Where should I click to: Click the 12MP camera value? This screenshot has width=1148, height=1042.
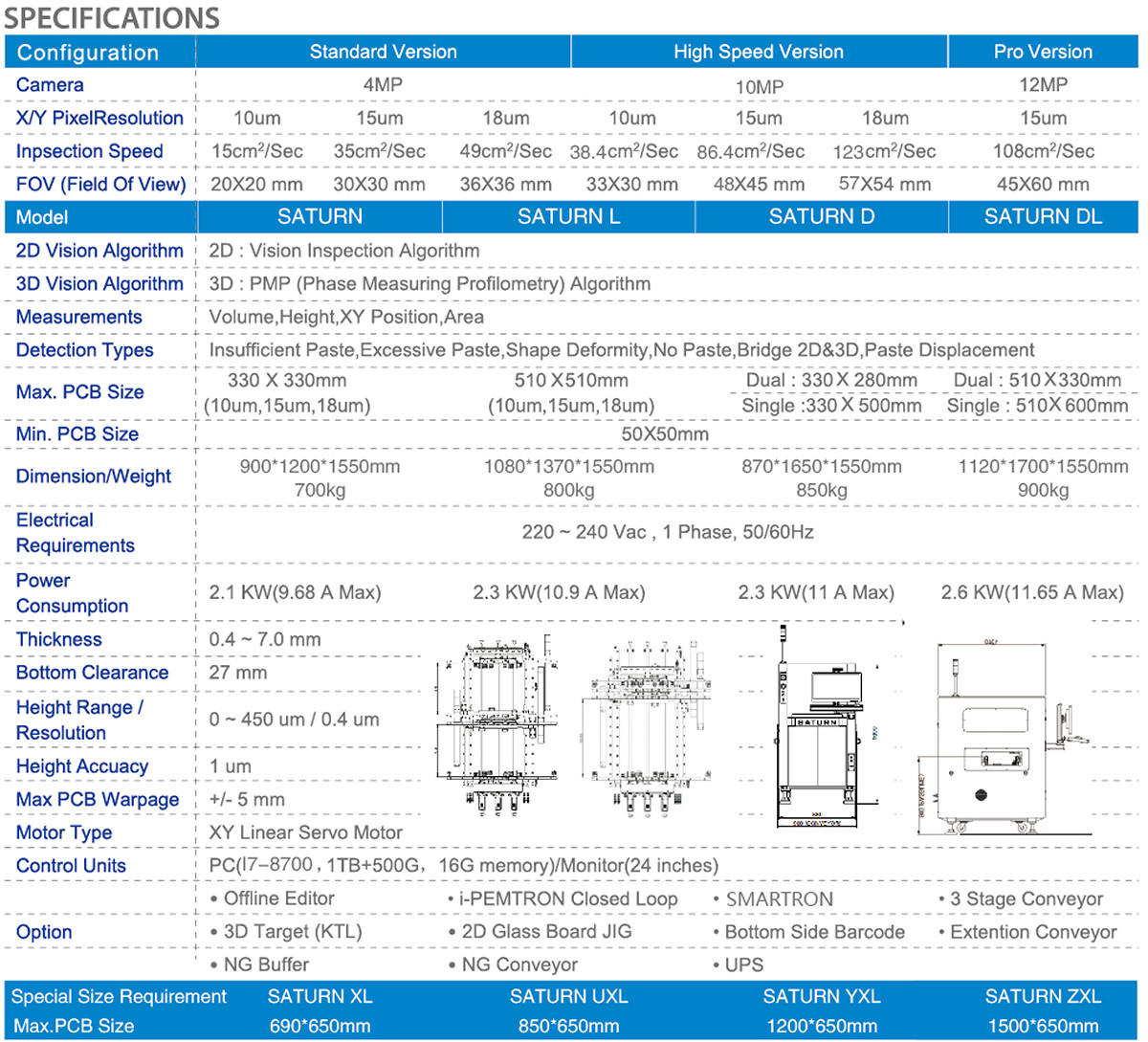[x=1043, y=85]
